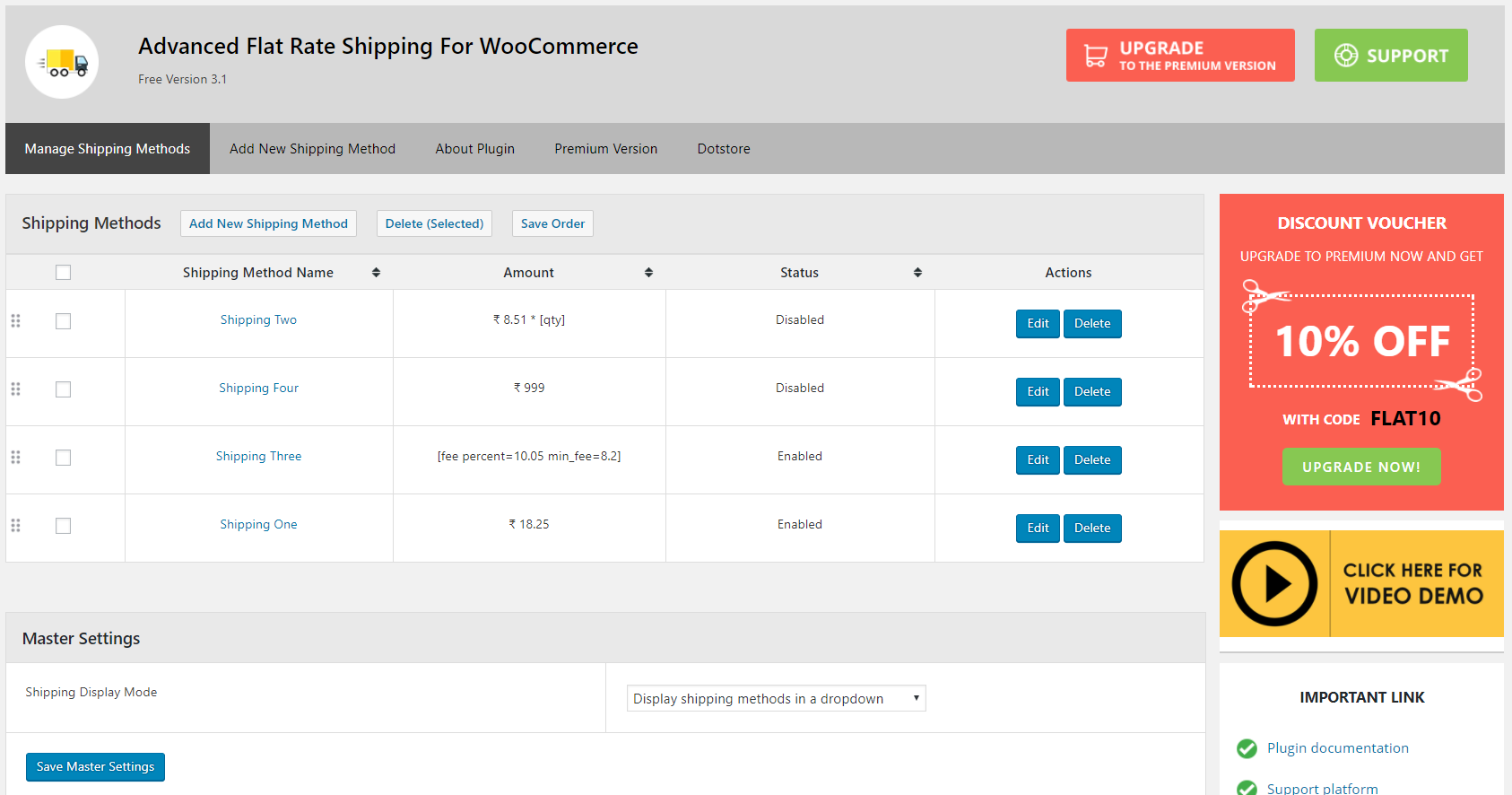This screenshot has height=795, width=1512.
Task: Click the Amount column header
Action: [528, 273]
